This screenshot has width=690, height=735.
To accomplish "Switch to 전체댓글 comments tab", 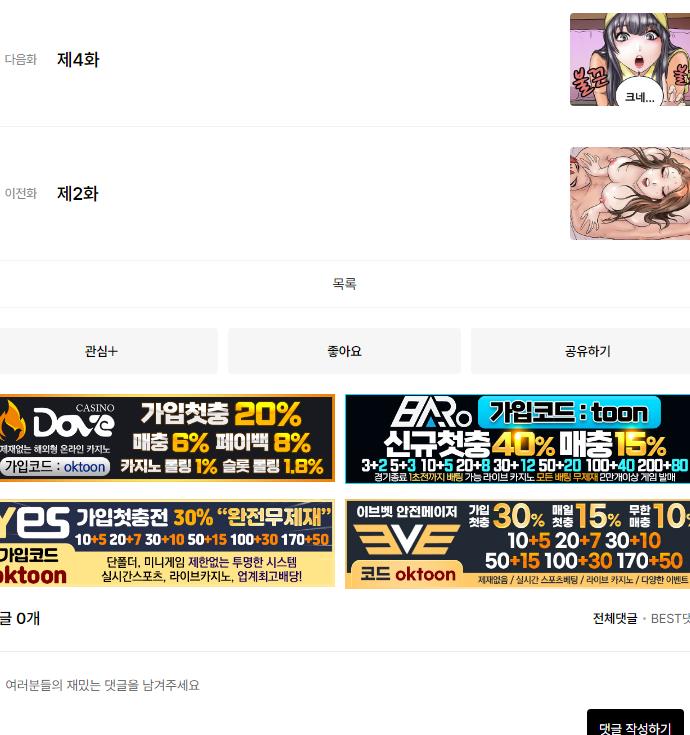I will point(615,619).
